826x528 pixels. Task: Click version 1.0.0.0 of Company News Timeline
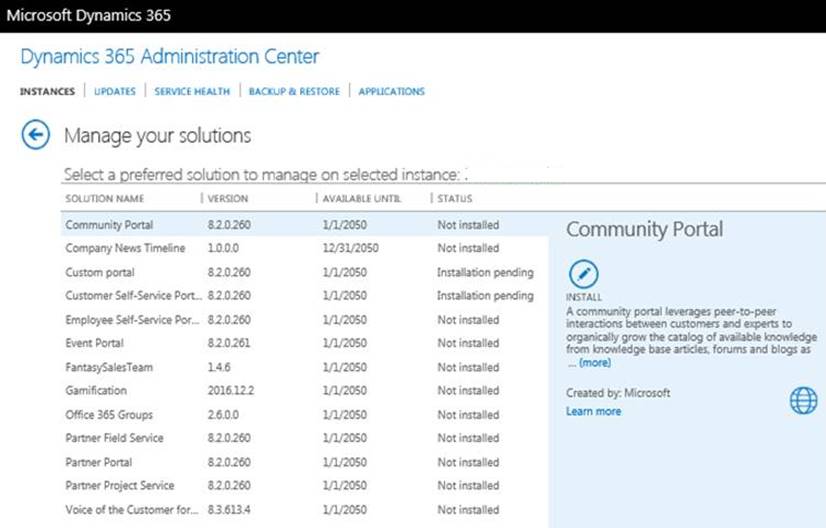click(223, 248)
